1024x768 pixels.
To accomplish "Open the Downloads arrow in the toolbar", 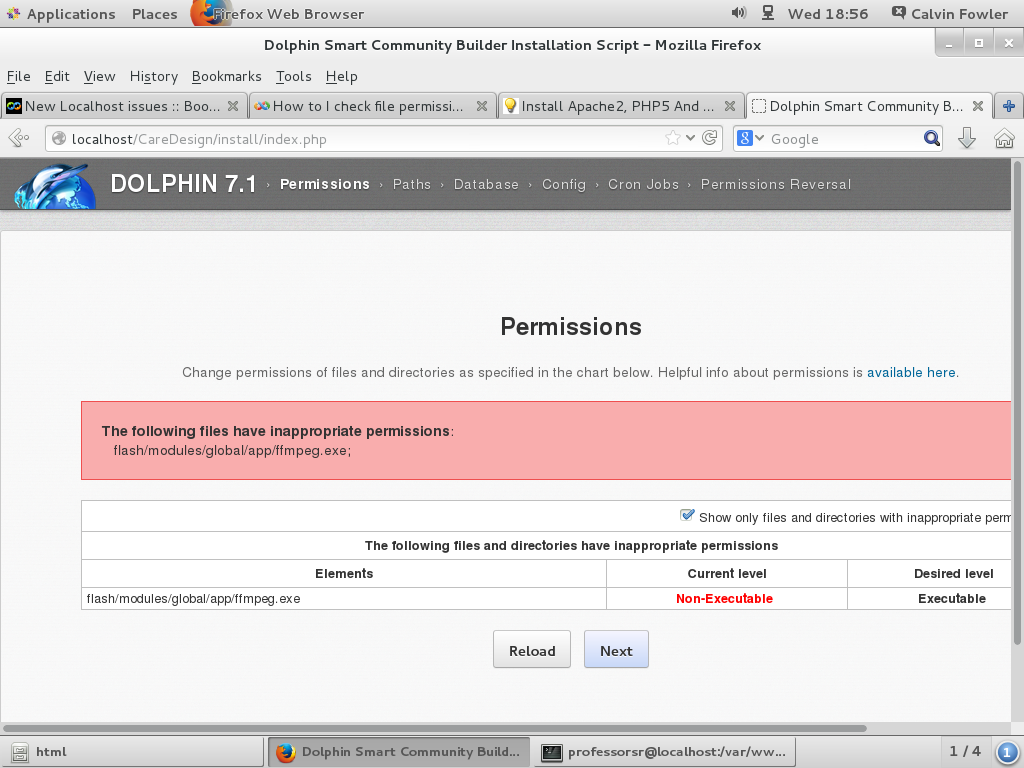I will pos(966,139).
